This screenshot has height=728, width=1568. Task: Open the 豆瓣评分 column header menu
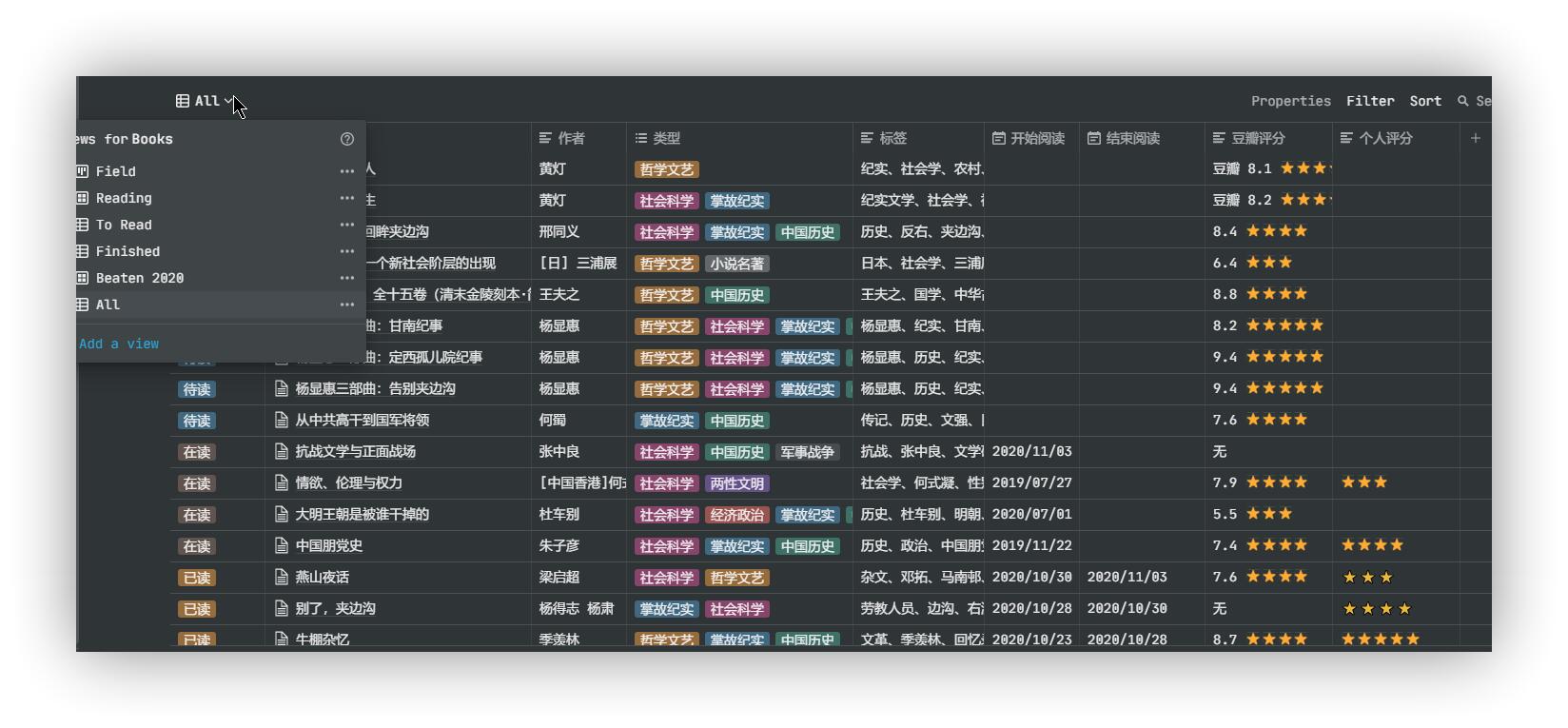pos(1257,138)
